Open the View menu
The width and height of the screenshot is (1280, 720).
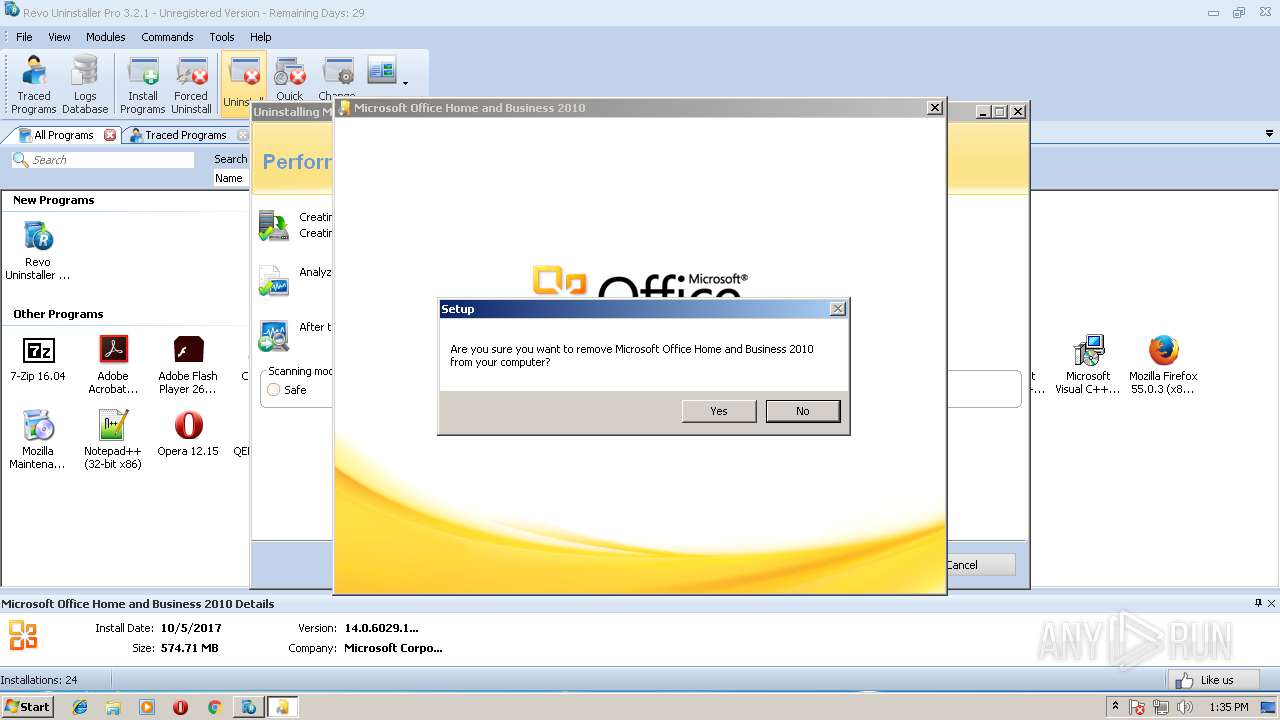point(60,37)
